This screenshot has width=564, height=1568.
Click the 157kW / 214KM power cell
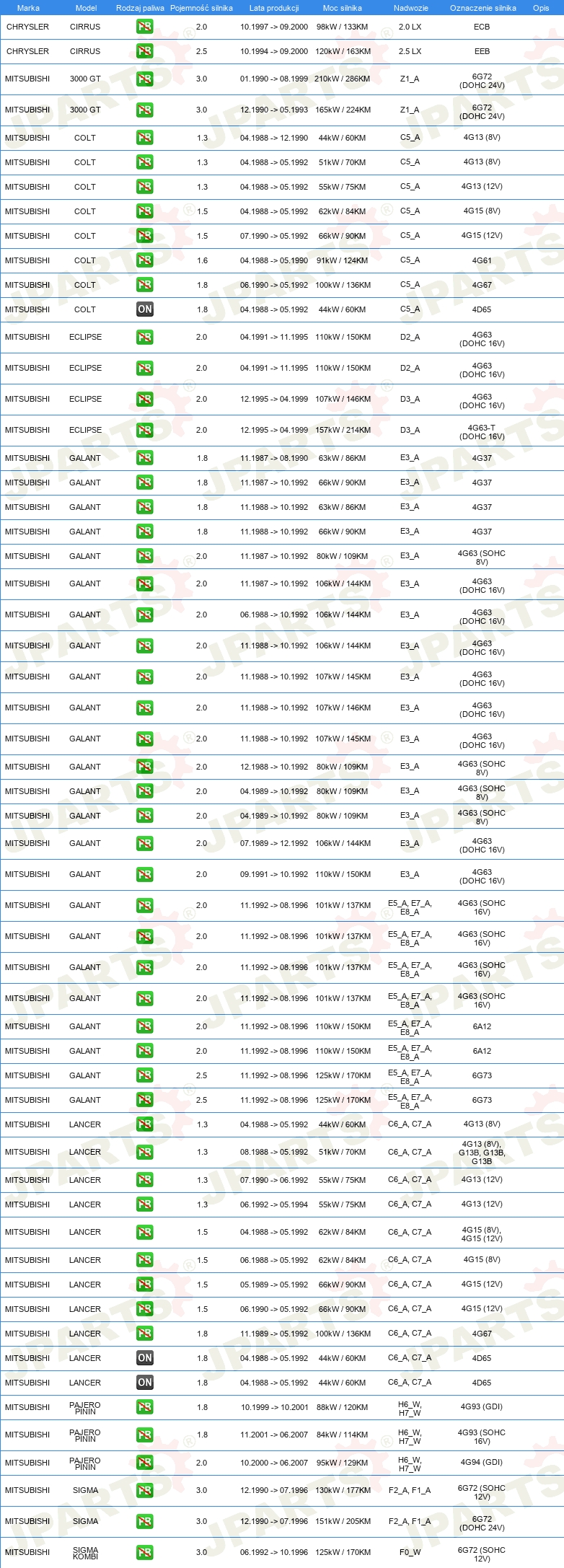343,430
